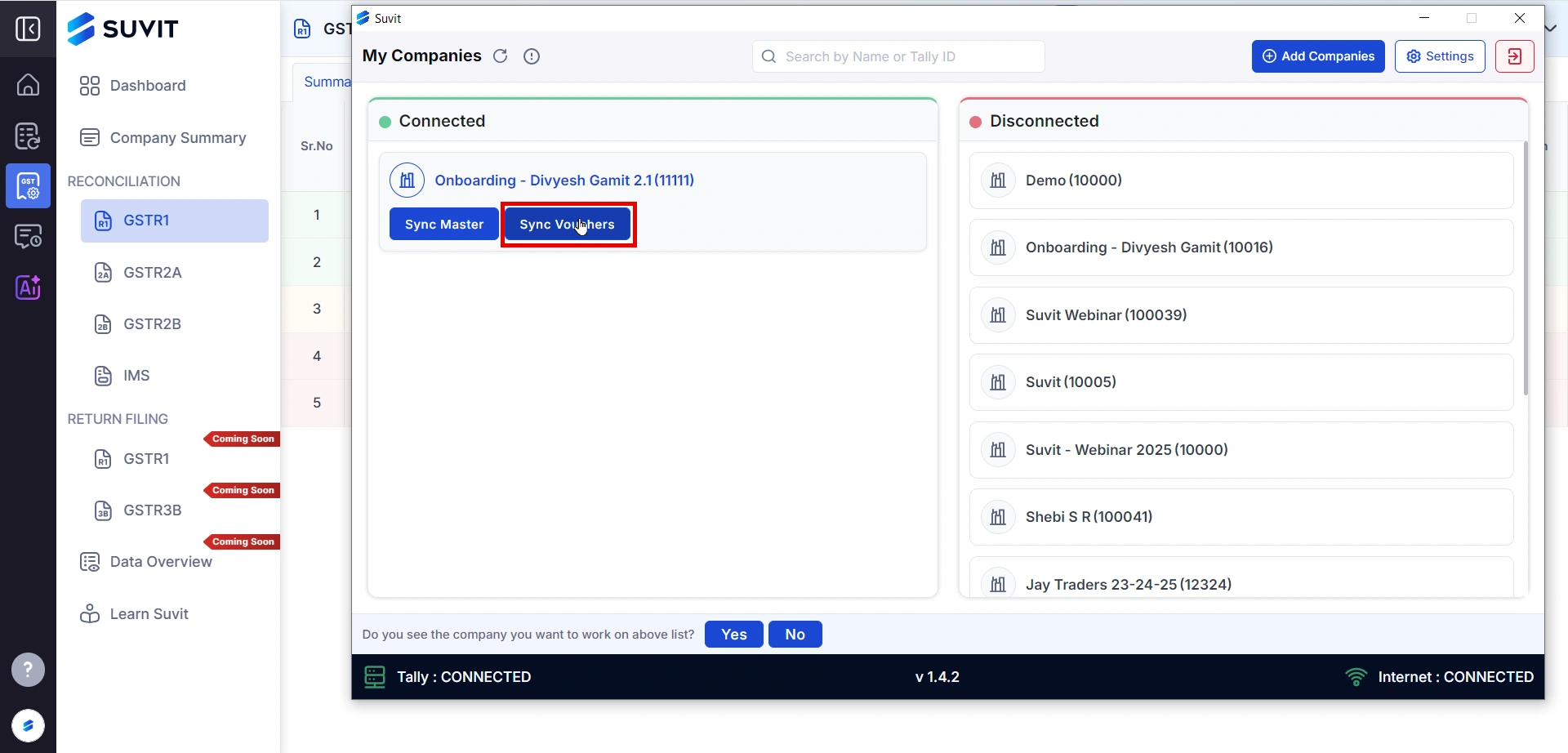This screenshot has height=753, width=1568.
Task: Open the AI assistant icon in the dark sidebar
Action: (28, 287)
